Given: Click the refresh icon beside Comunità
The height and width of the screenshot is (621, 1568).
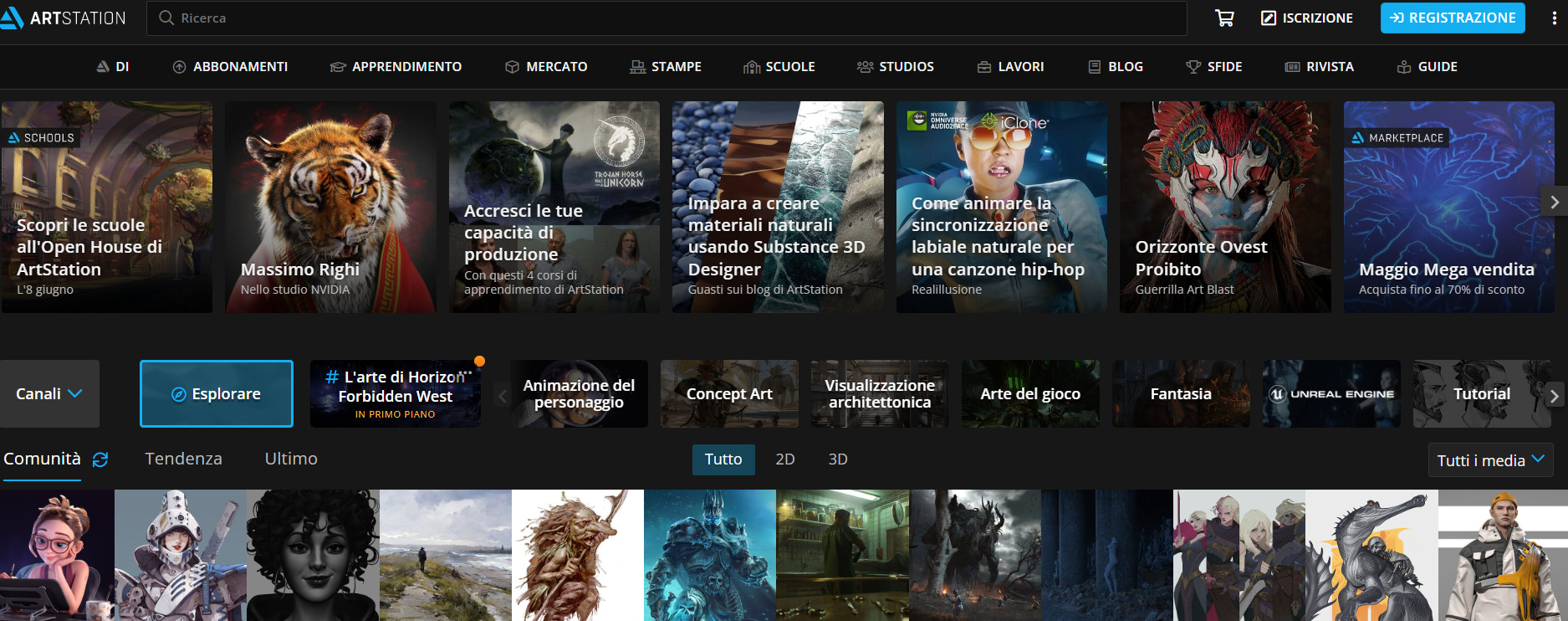Looking at the screenshot, I should (x=100, y=459).
